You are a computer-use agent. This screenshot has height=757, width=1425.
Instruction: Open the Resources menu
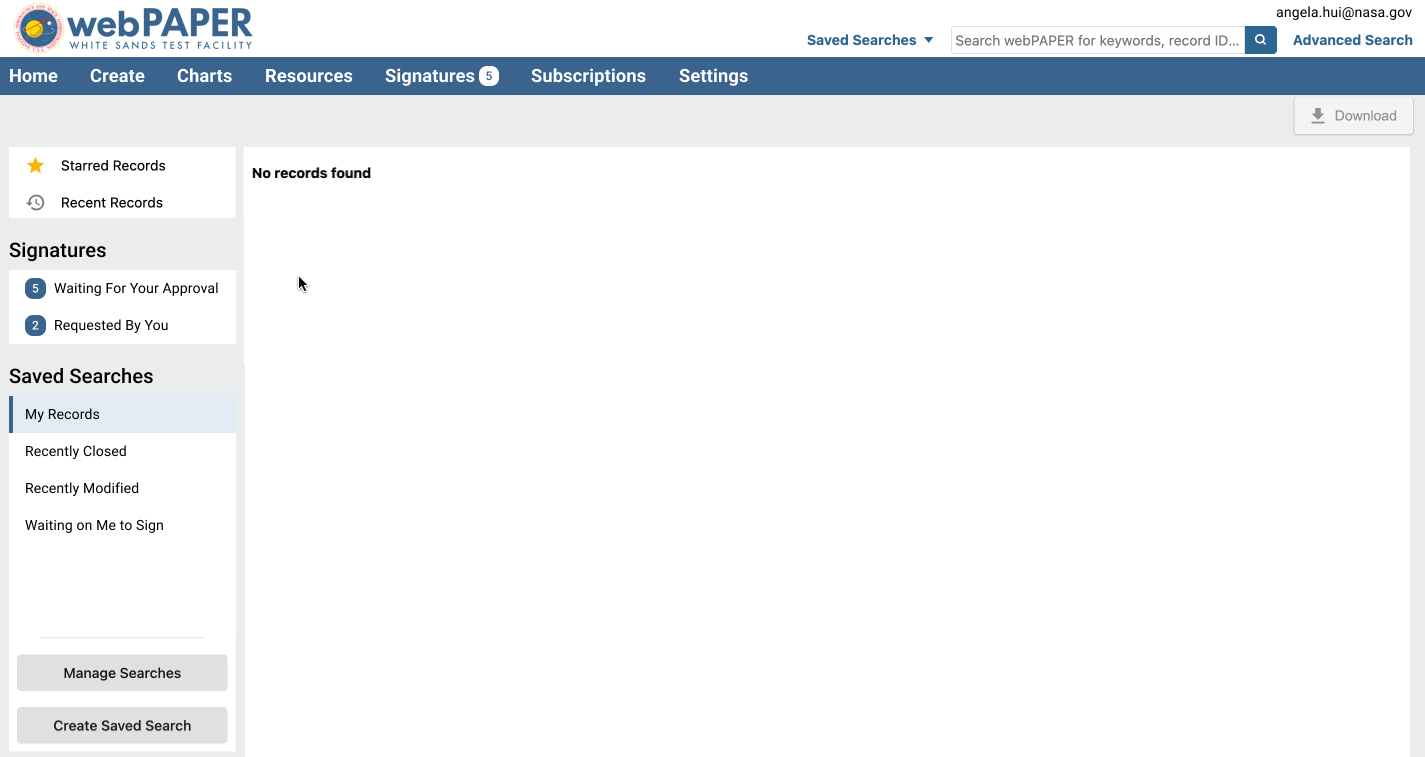(x=308, y=76)
